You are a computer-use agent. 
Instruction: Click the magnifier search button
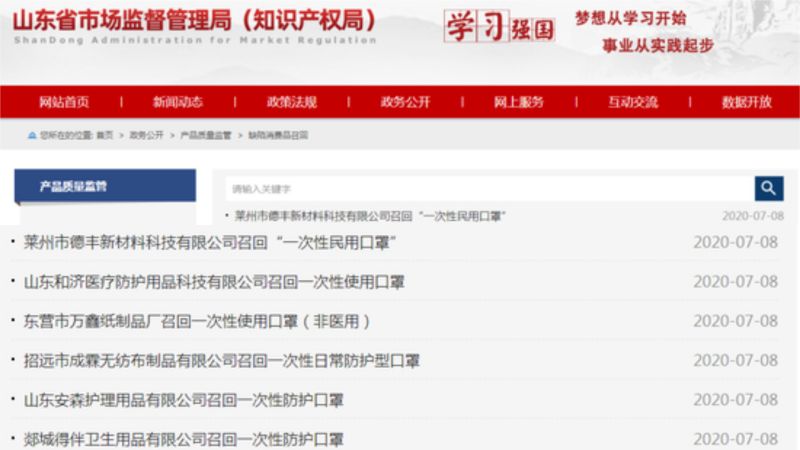click(x=769, y=189)
